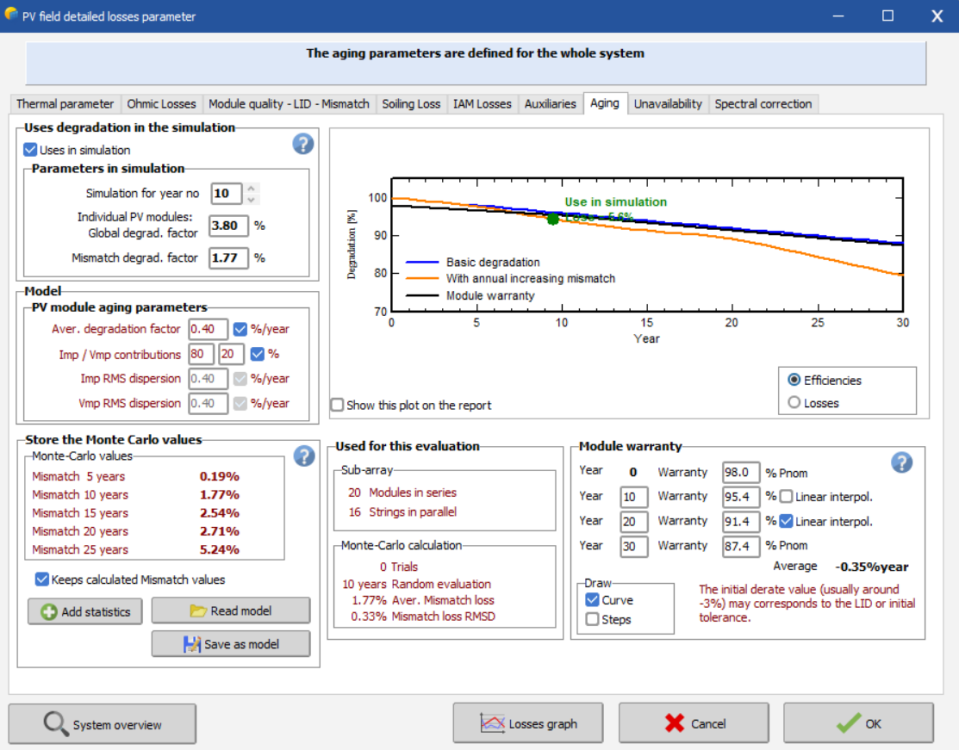Open the Losses graph
Viewport: 959px width, 750px height.
pos(530,723)
